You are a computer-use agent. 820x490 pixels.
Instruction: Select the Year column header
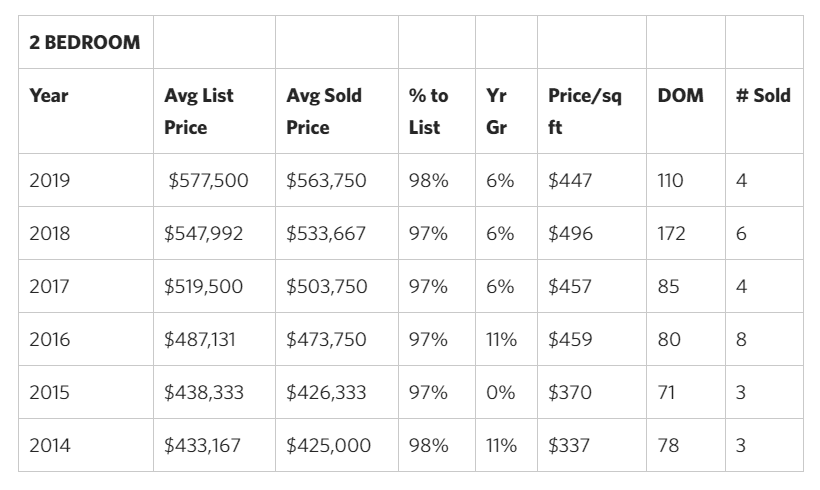click(x=49, y=96)
